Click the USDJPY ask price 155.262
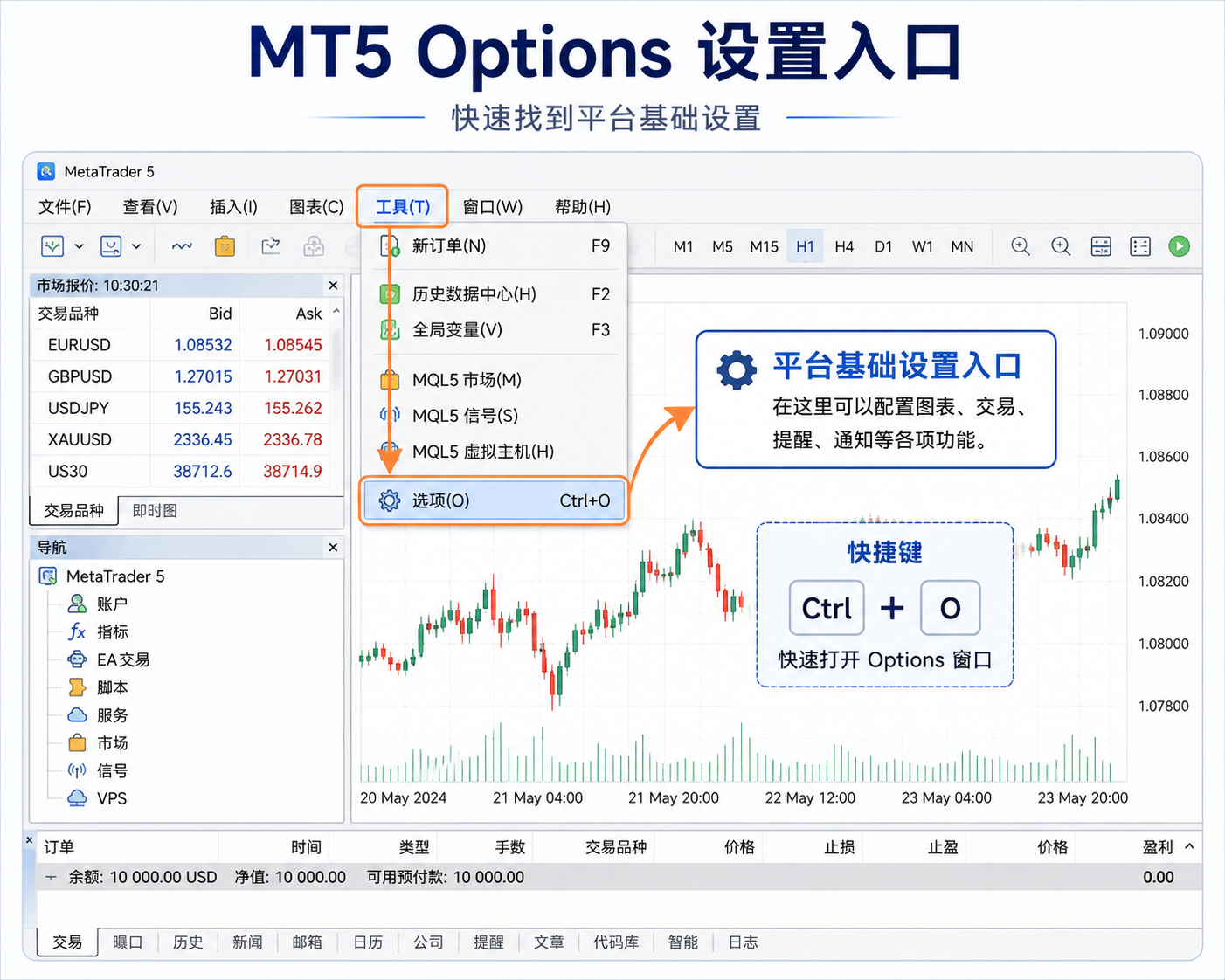The height and width of the screenshot is (980, 1225). click(x=293, y=408)
